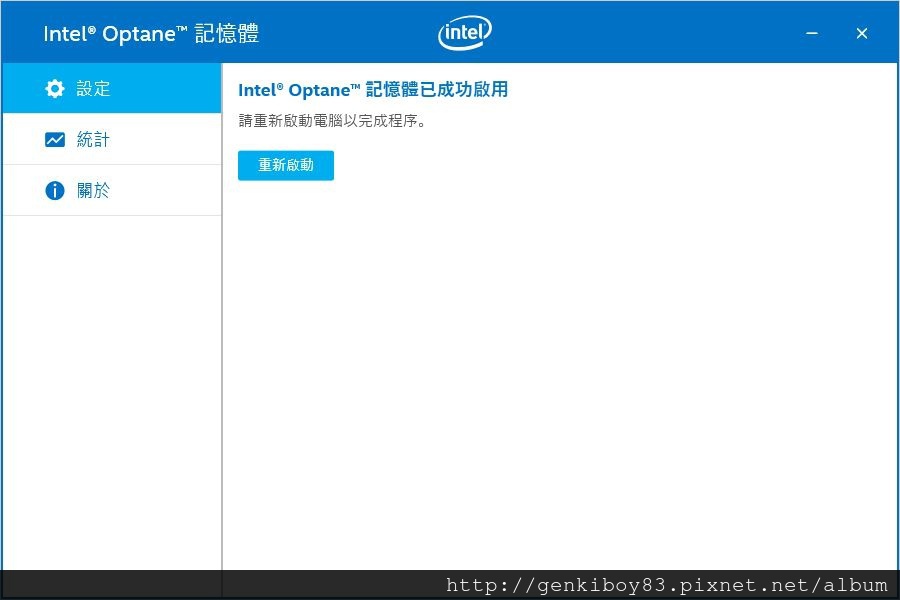Click the 重新啟動 restart button
The height and width of the screenshot is (600, 900).
click(286, 165)
